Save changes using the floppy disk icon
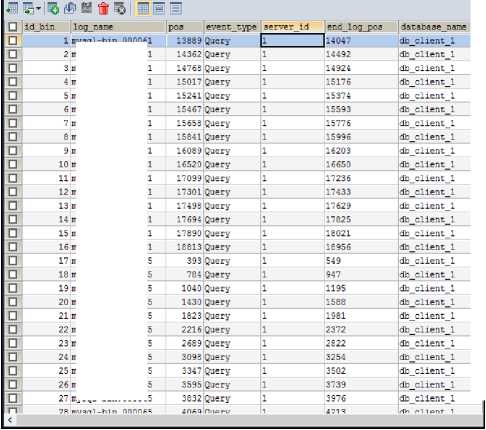 [86, 8]
